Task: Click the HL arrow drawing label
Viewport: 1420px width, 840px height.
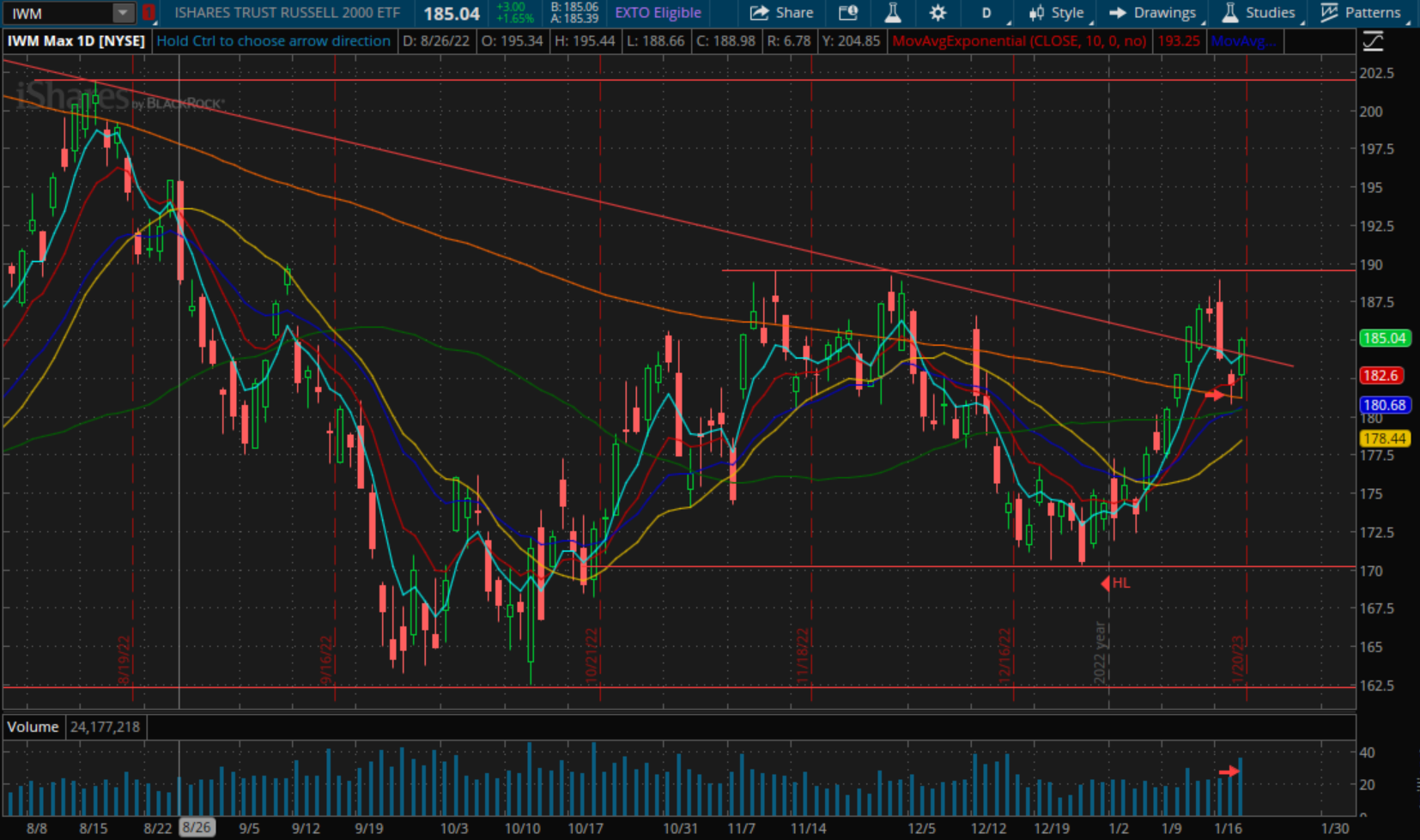Action: pos(1116,583)
